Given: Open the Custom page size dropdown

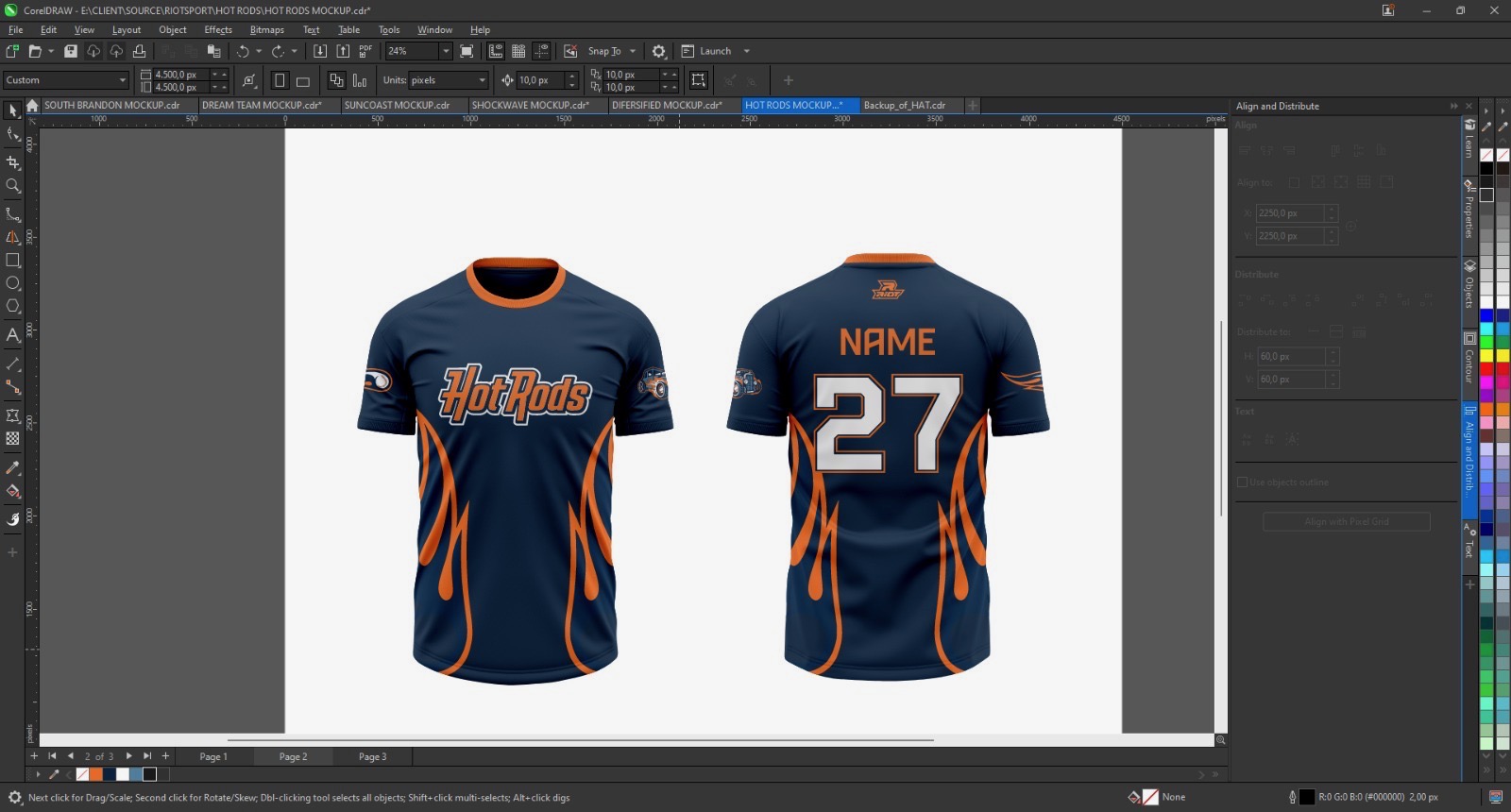Looking at the screenshot, I should tap(122, 80).
